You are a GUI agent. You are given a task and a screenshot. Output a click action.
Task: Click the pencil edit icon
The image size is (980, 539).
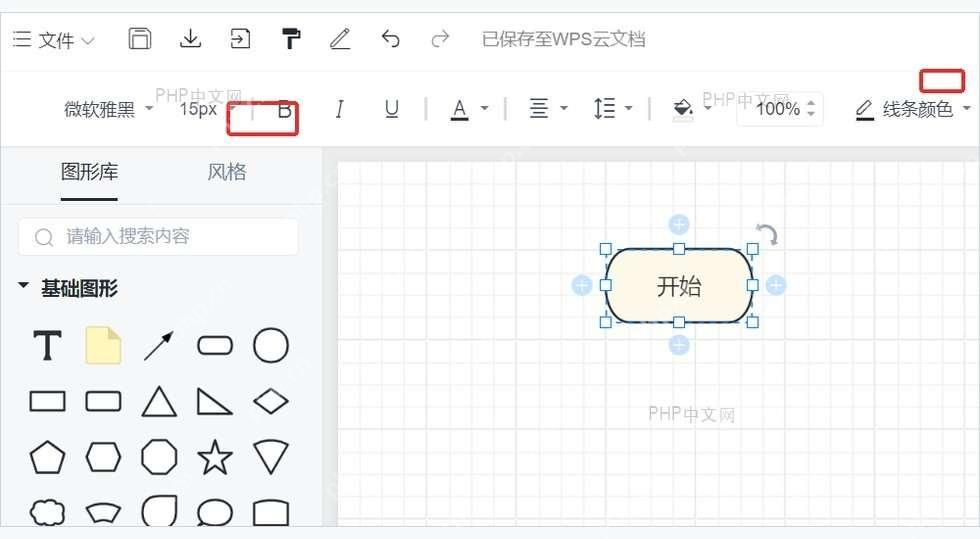pyautogui.click(x=340, y=39)
